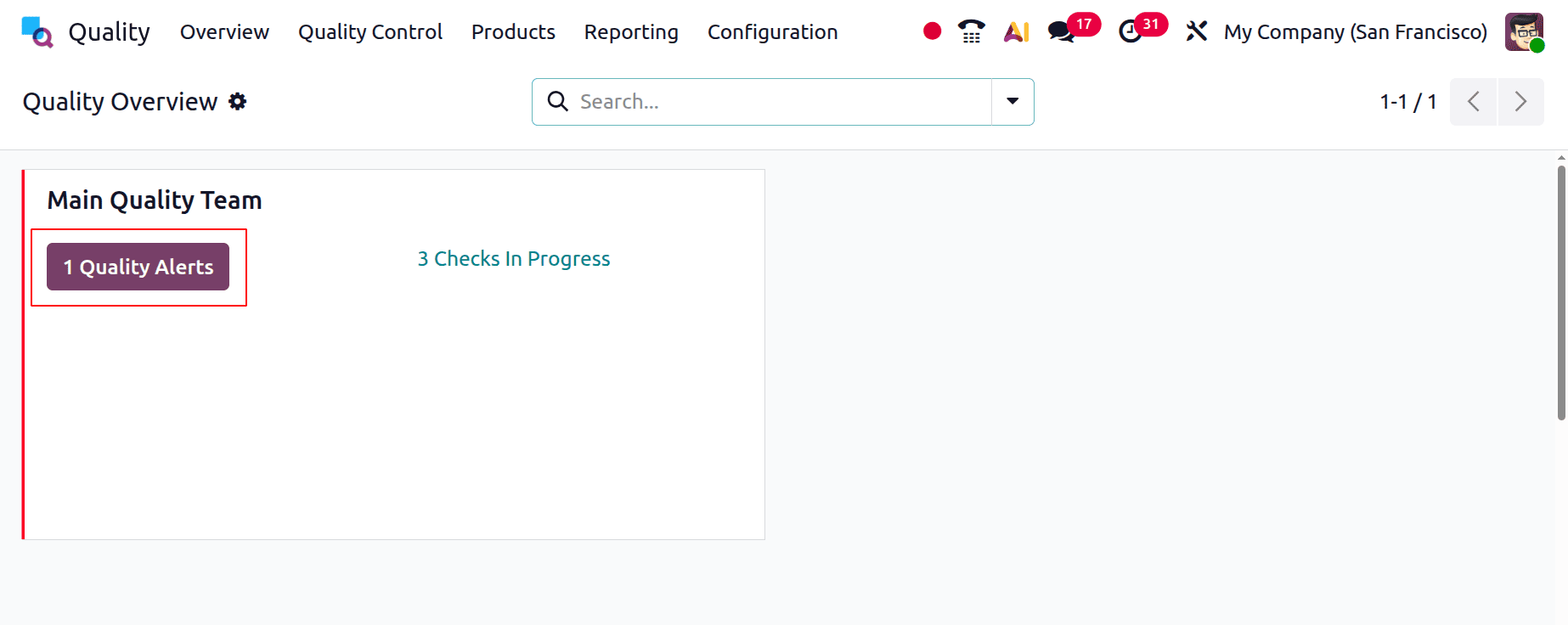
Task: Open the Products menu
Action: [513, 32]
